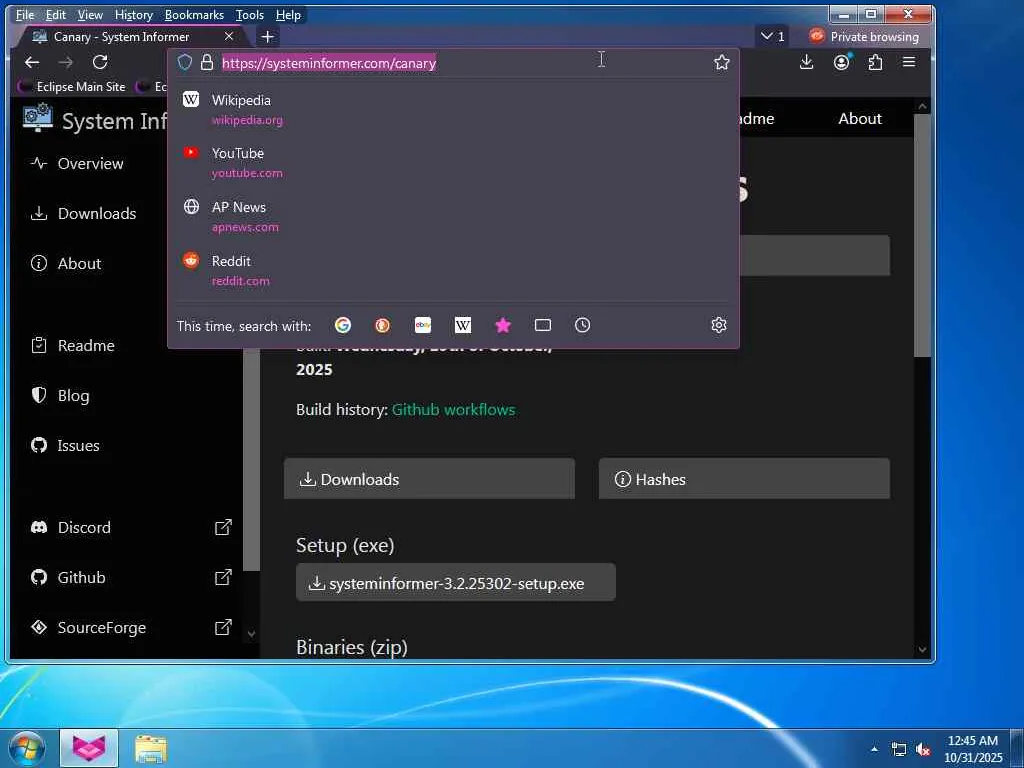Open Downloads in the site sidebar
Image resolution: width=1024 pixels, height=768 pixels.
coord(83,214)
